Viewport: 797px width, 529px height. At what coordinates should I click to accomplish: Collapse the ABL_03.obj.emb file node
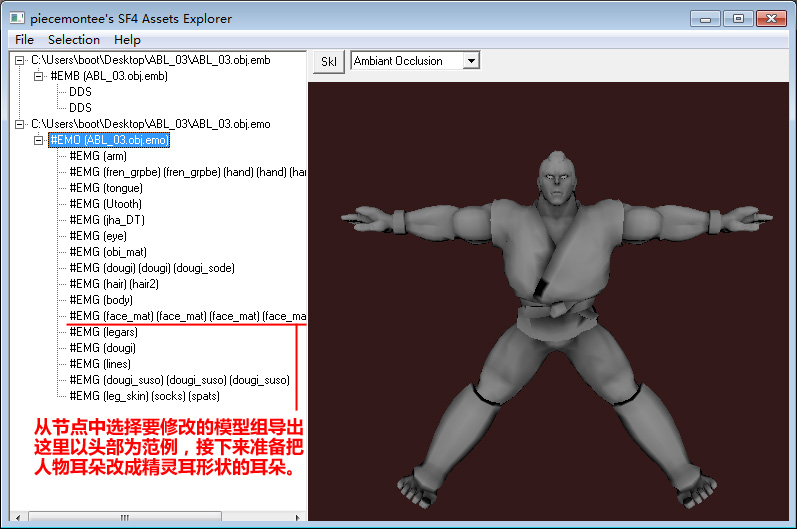point(22,60)
